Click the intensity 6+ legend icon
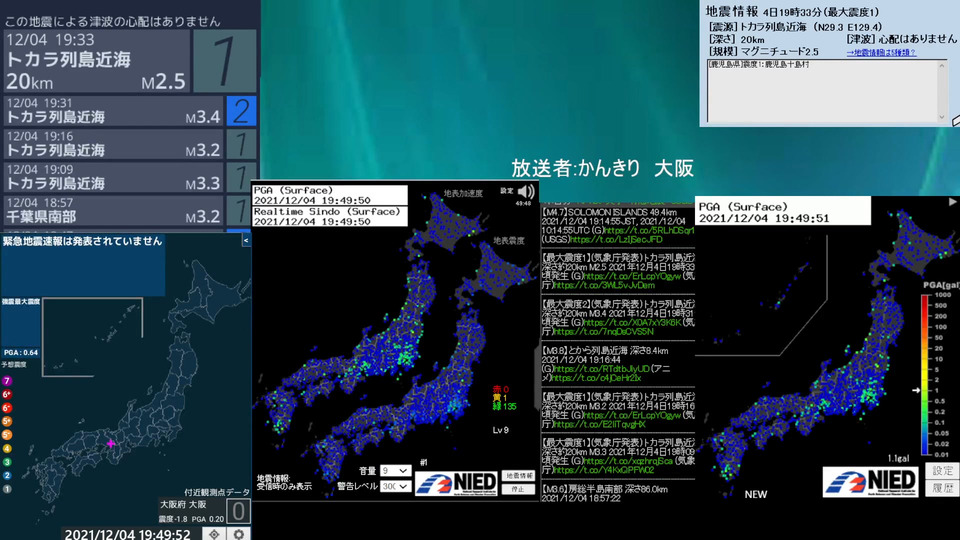The image size is (960, 540). (x=7, y=394)
